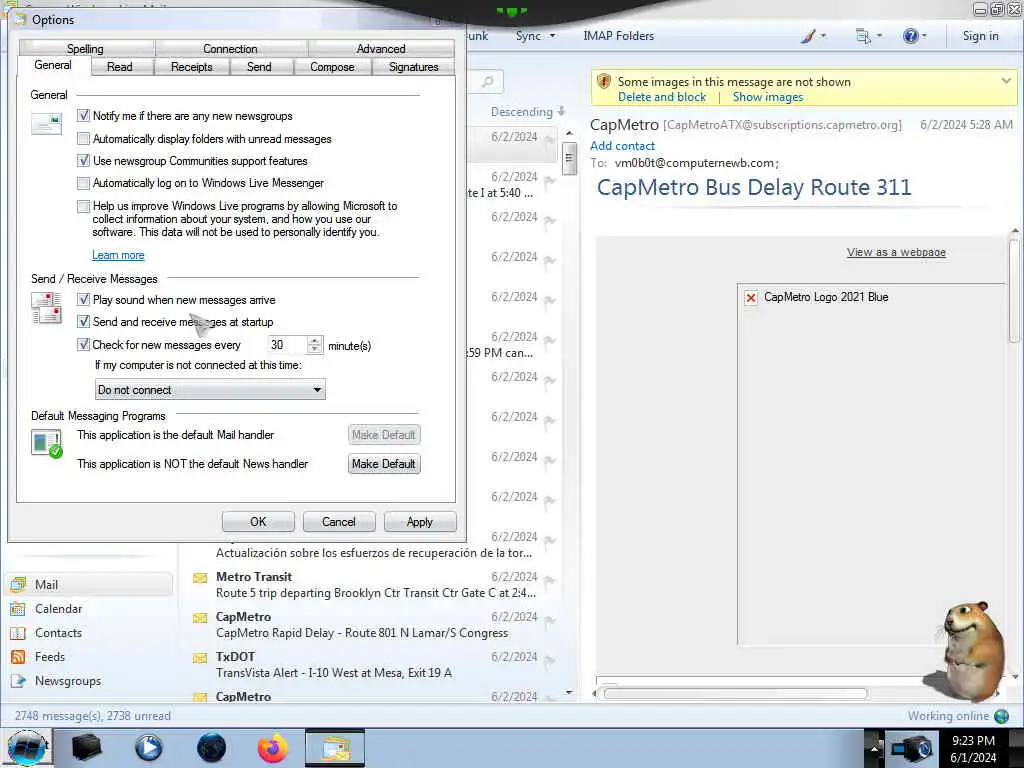The height and width of the screenshot is (768, 1024).
Task: Click envelope icon of Metro Transit message
Action: (200, 578)
